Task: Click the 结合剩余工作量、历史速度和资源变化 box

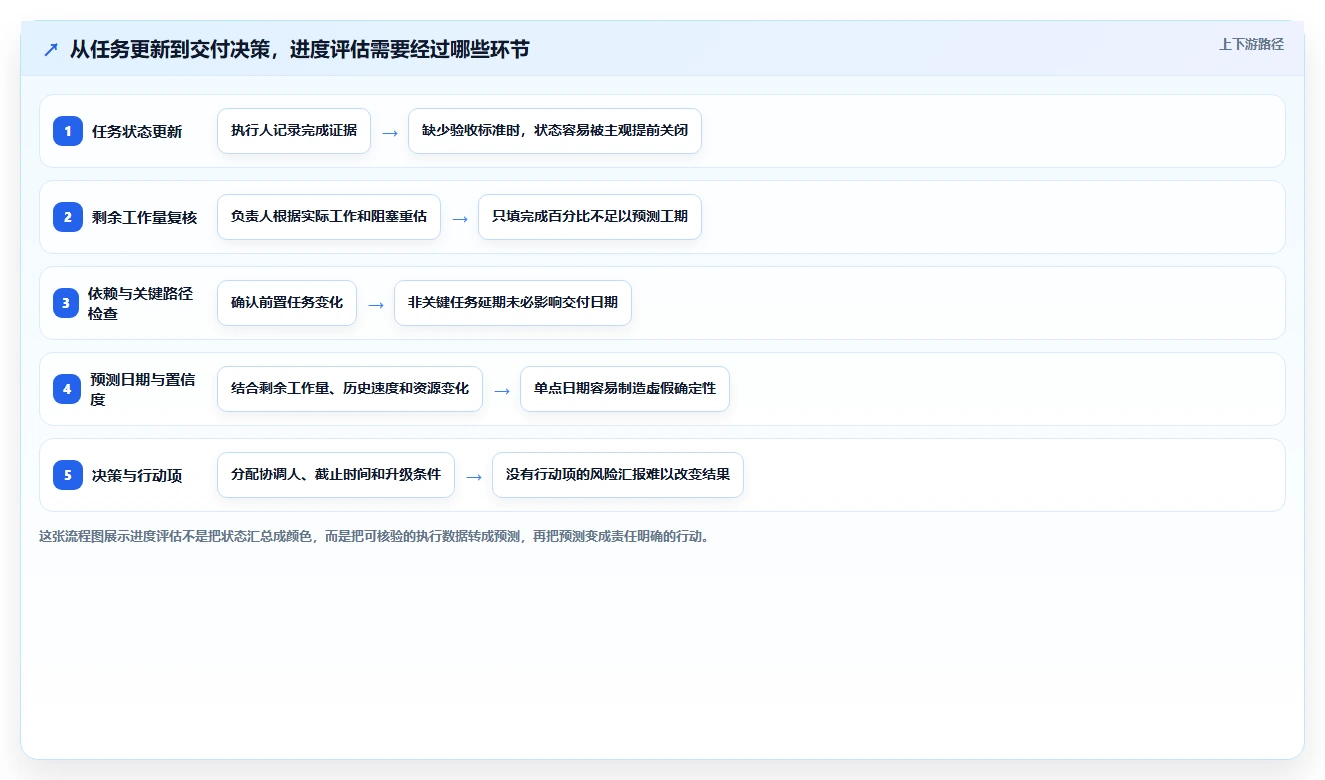Action: pyautogui.click(x=350, y=389)
